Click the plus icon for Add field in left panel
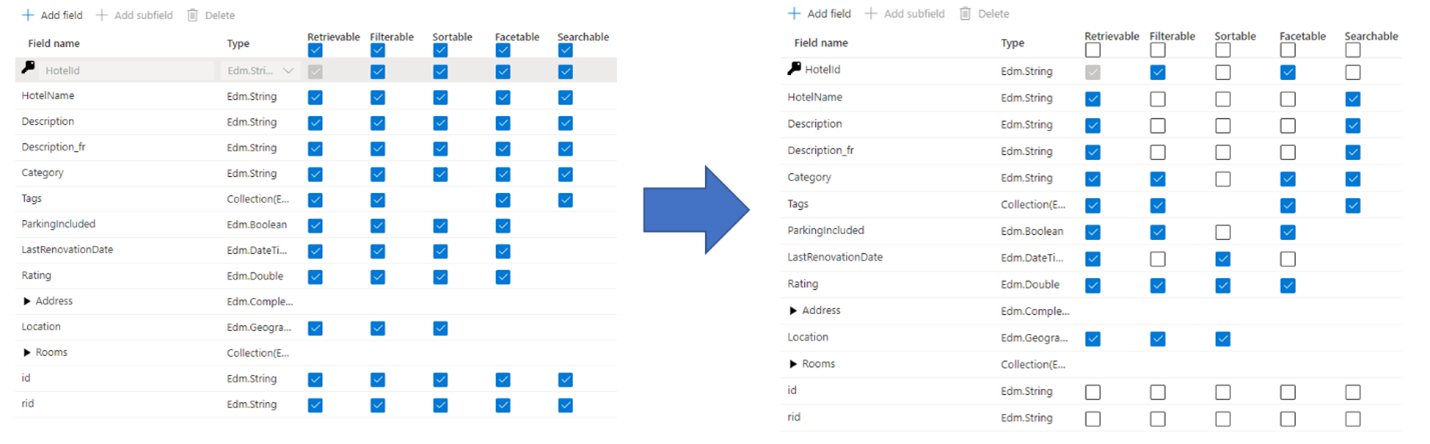 pyautogui.click(x=28, y=15)
